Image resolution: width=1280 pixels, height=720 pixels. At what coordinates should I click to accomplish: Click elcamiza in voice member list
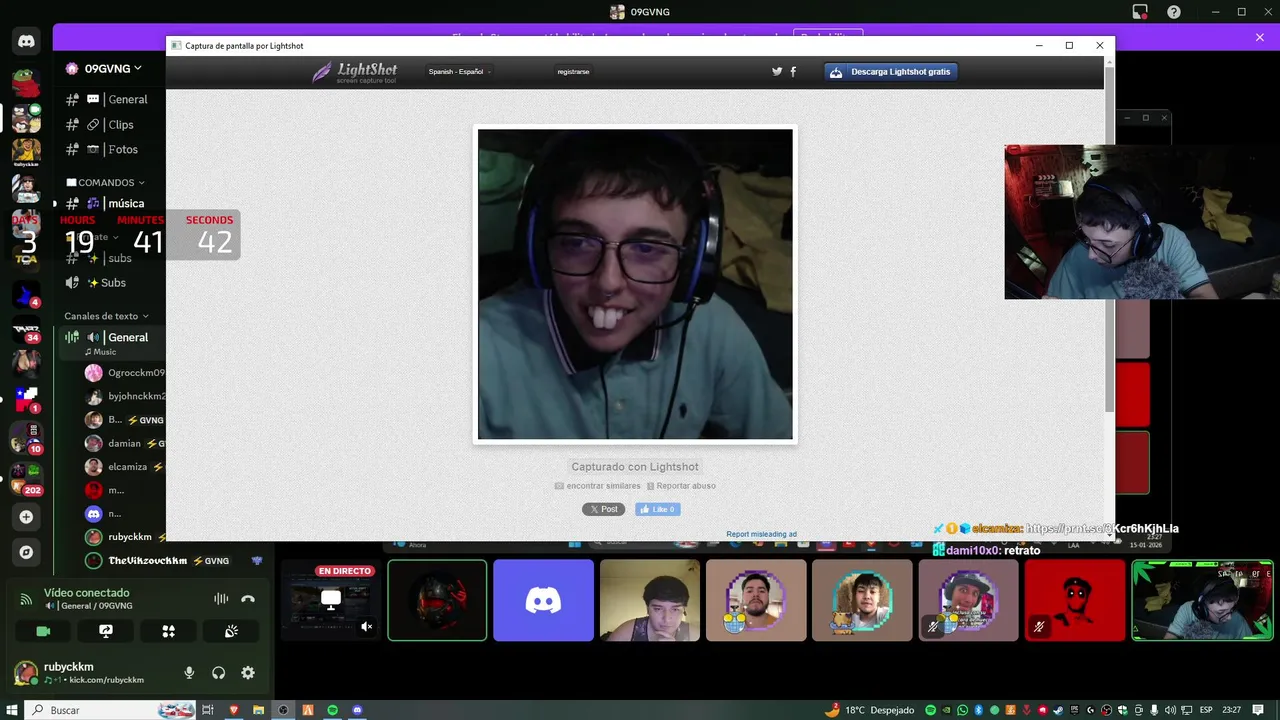124,467
